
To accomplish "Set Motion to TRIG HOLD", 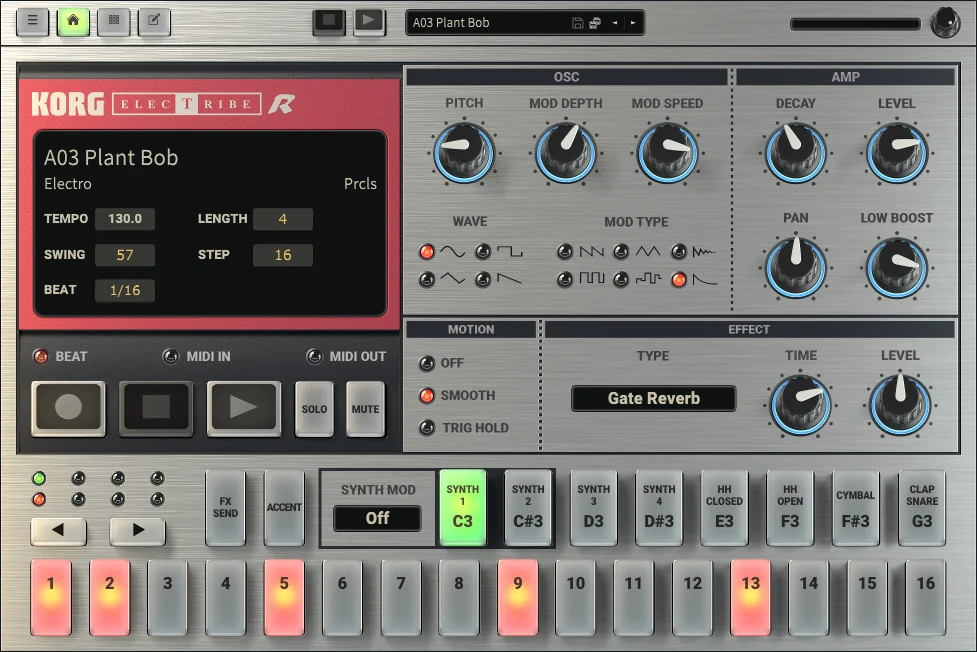I will point(427,428).
